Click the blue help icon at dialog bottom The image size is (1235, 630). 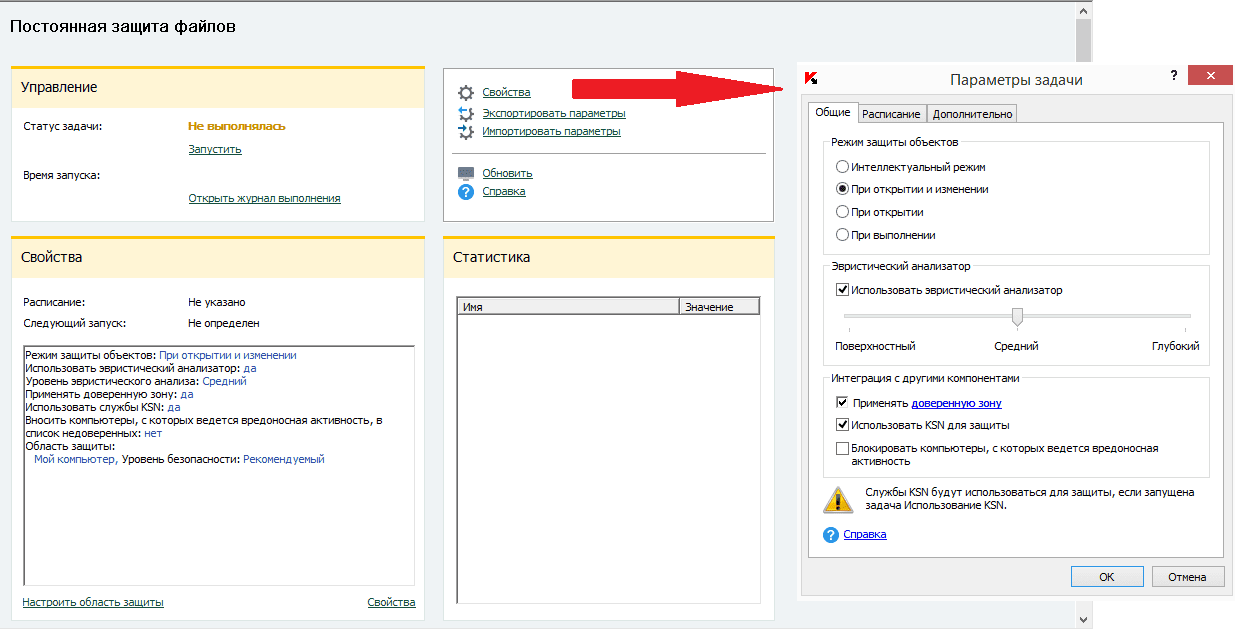[830, 535]
